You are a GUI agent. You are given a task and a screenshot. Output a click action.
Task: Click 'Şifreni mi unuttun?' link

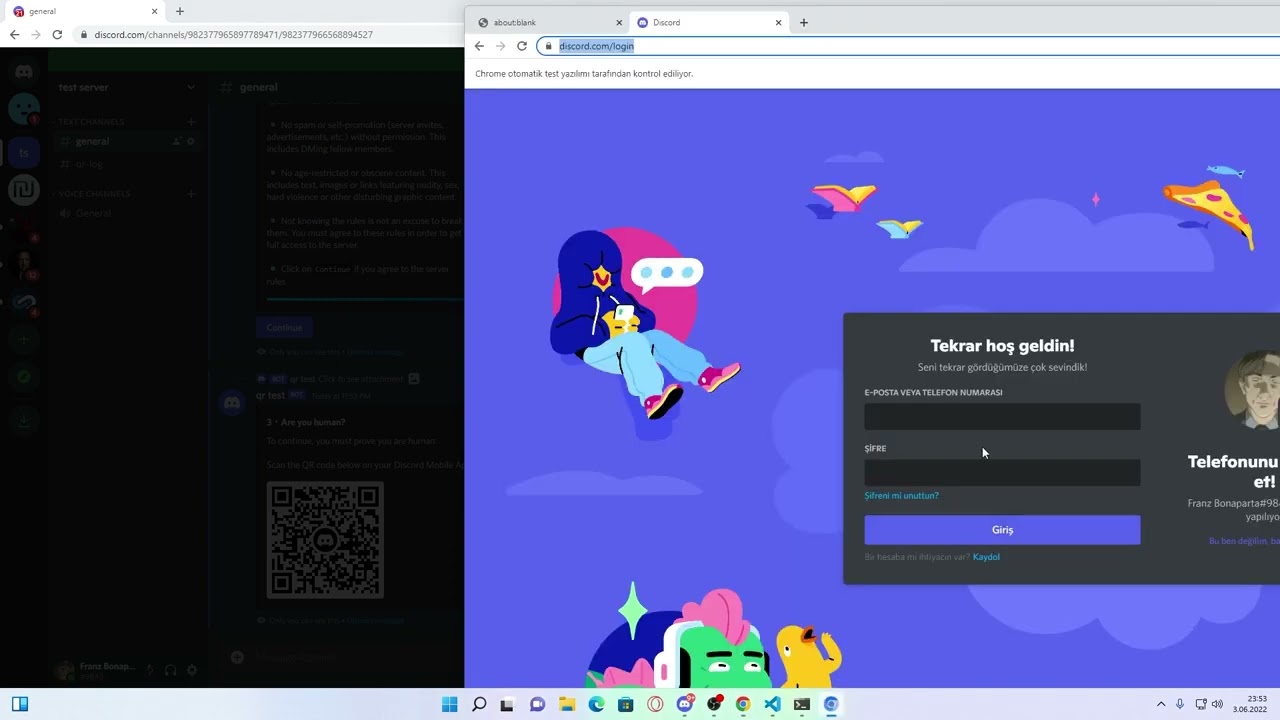902,496
